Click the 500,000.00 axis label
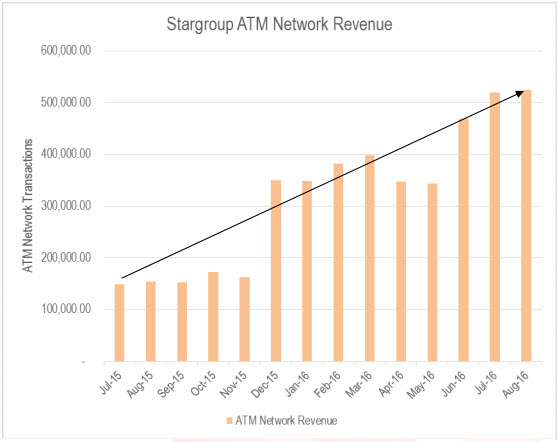This screenshot has width=557, height=442. (66, 103)
